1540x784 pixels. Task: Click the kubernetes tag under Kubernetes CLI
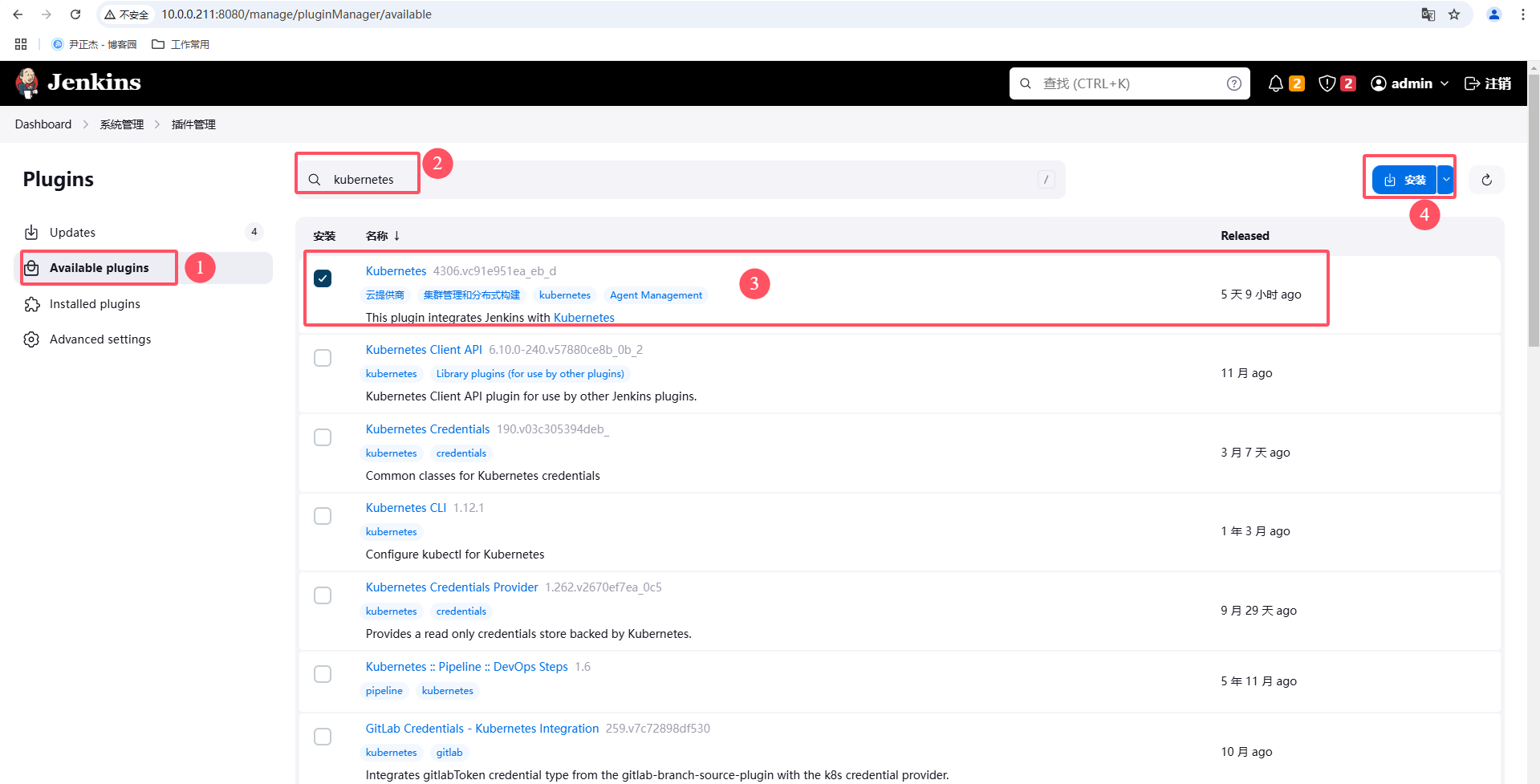[x=392, y=532]
